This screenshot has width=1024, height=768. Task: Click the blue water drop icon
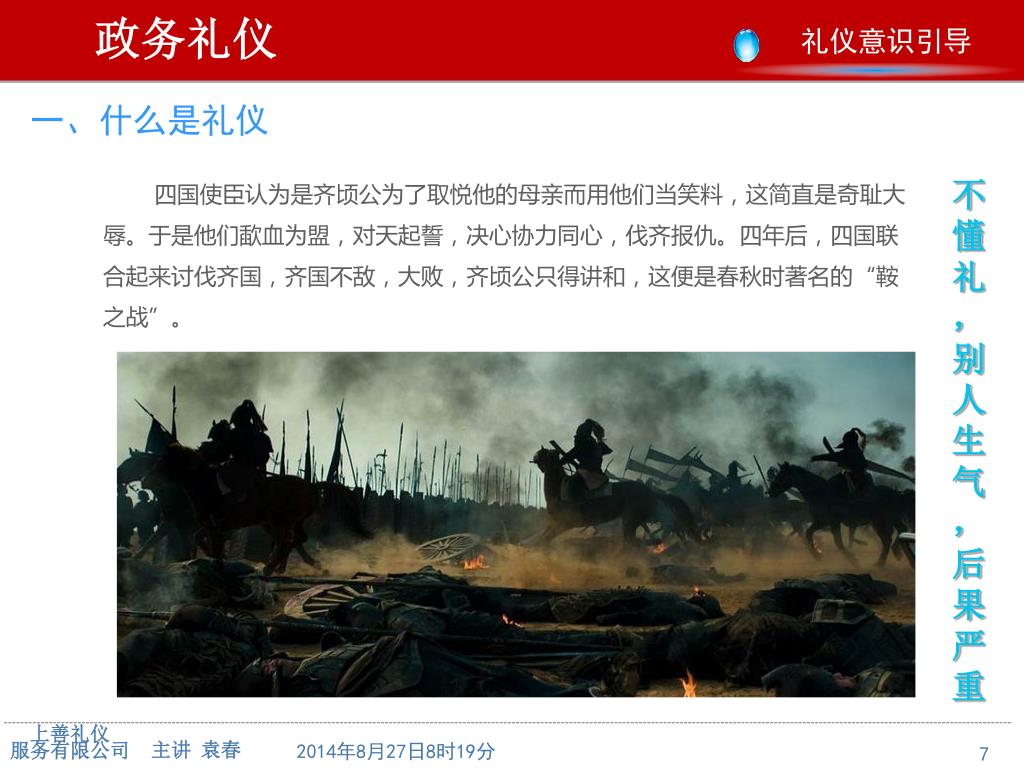[746, 45]
